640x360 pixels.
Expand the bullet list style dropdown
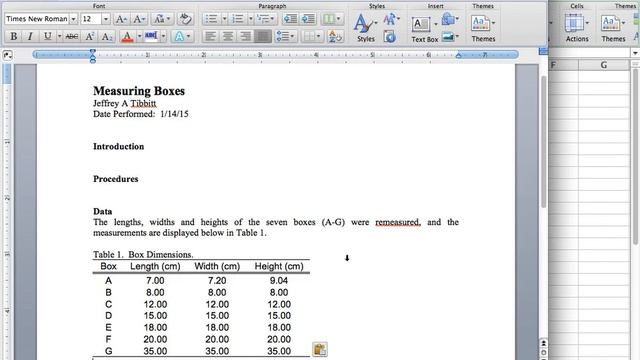point(224,19)
